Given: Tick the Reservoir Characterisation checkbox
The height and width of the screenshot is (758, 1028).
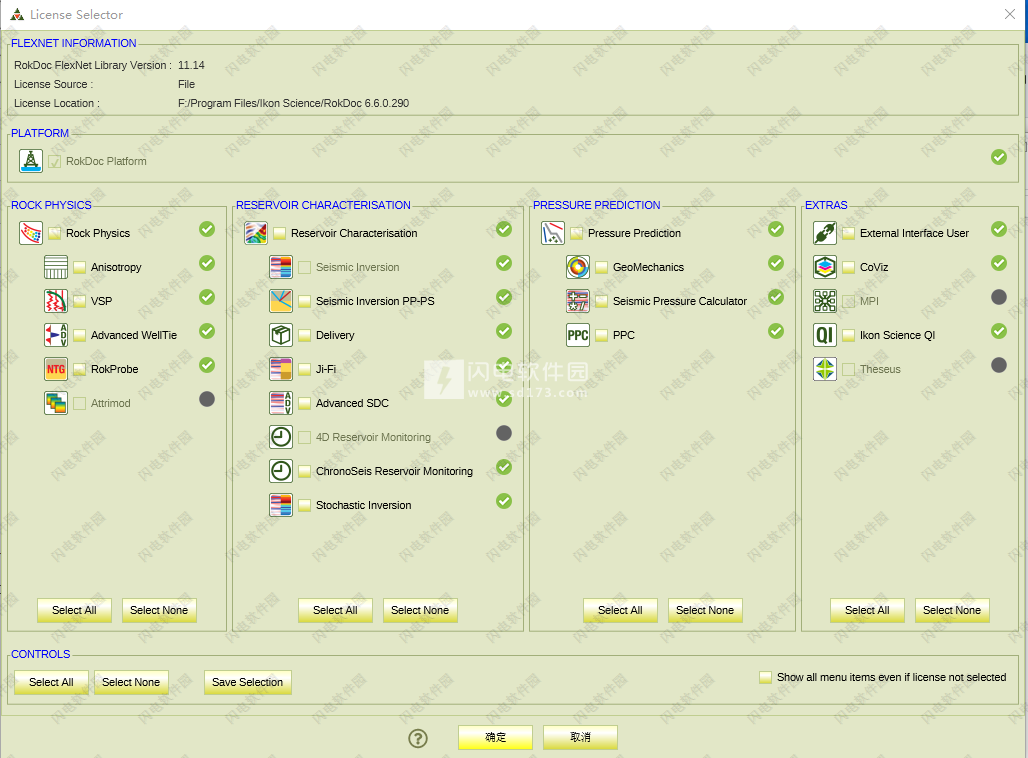Looking at the screenshot, I should (x=279, y=233).
